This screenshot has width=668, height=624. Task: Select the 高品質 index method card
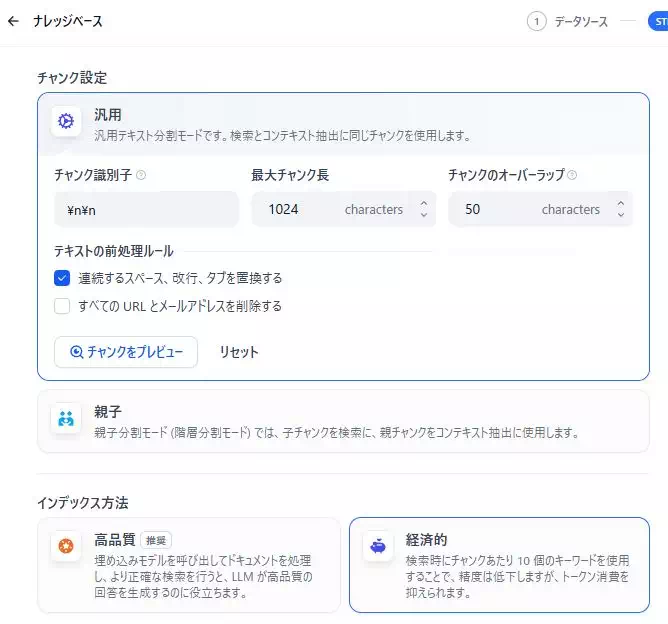tap(188, 564)
